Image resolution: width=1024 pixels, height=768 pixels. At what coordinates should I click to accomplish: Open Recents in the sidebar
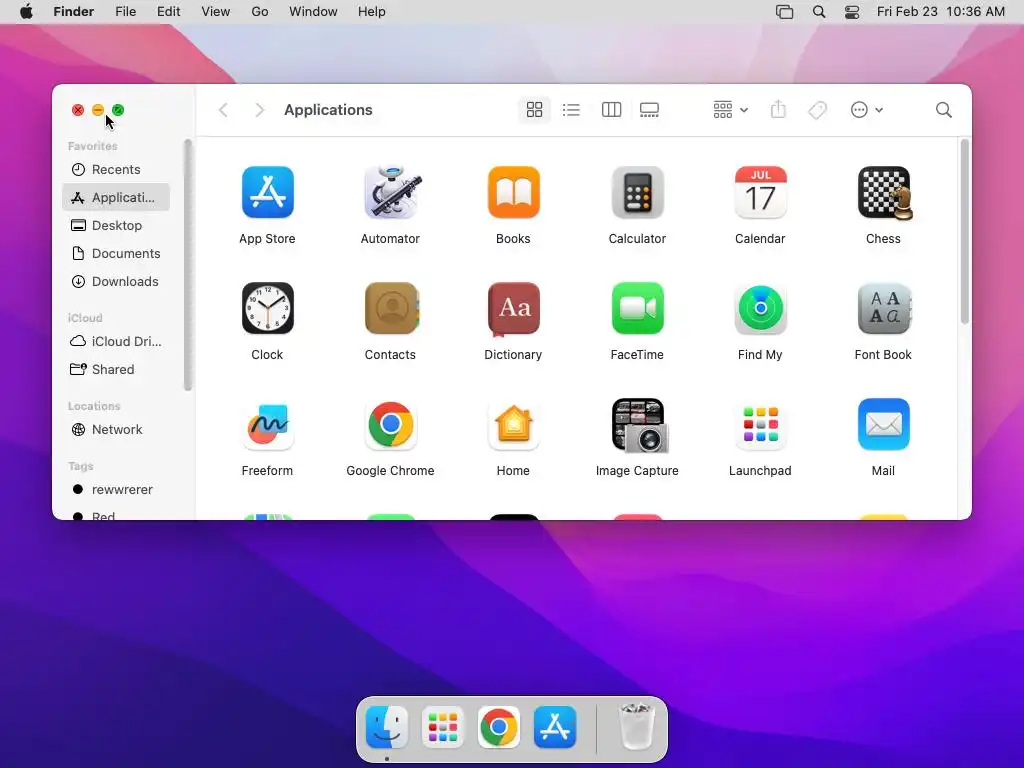[x=116, y=169]
